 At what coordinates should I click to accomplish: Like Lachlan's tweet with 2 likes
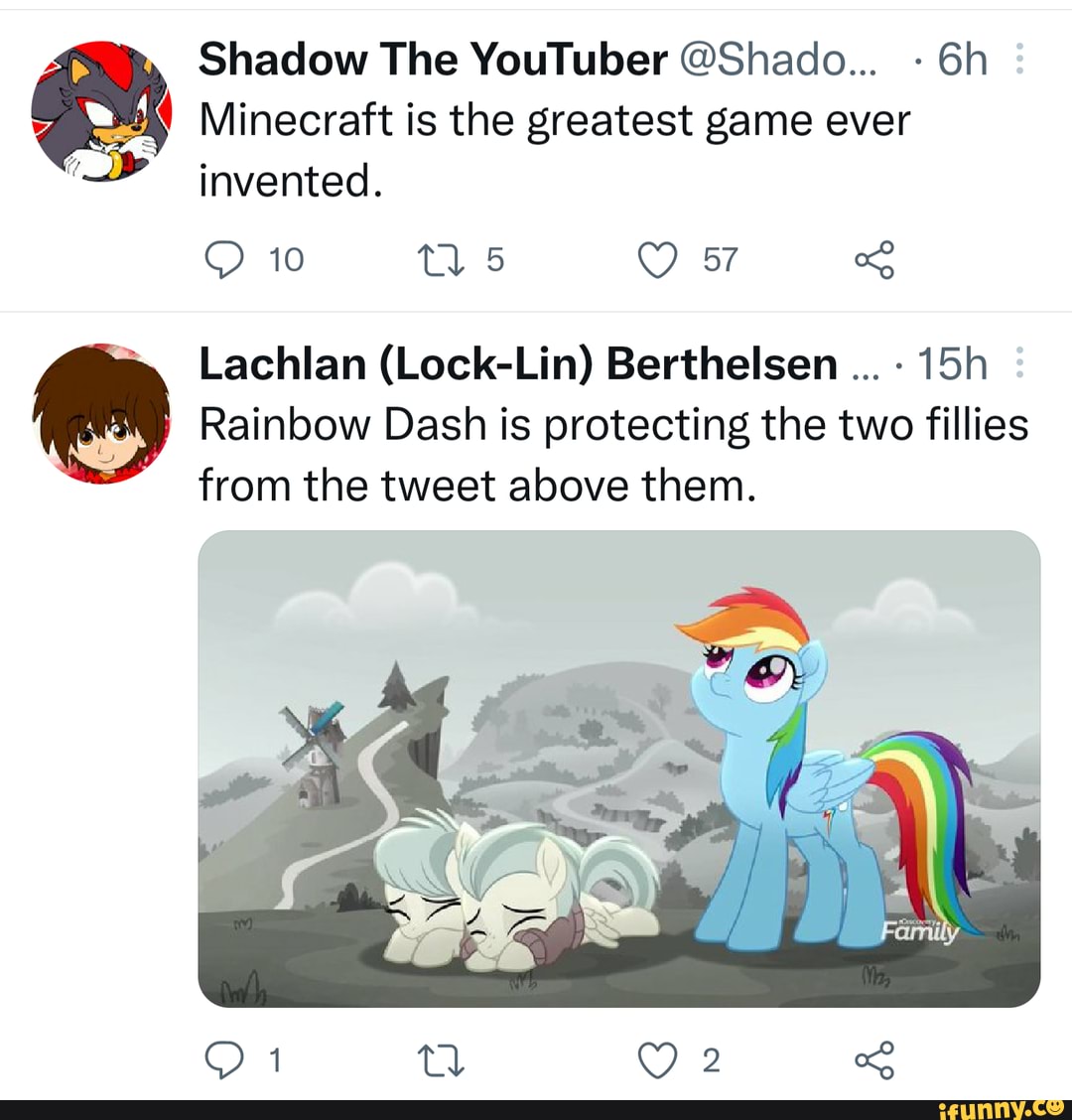pos(656,1061)
